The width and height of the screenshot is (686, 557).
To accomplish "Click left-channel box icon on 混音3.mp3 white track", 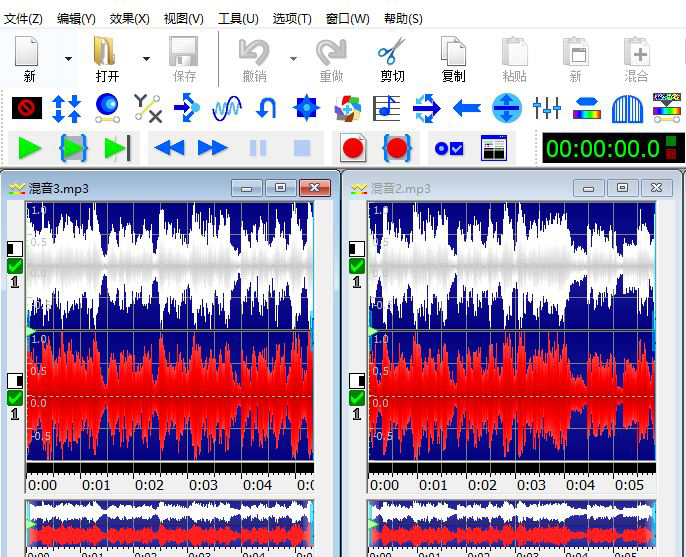I will click(15, 249).
